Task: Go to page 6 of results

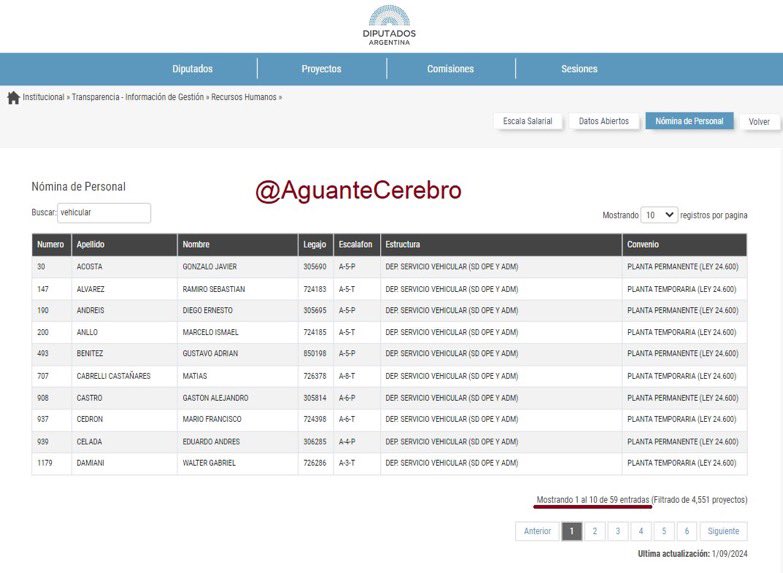Action: 687,531
